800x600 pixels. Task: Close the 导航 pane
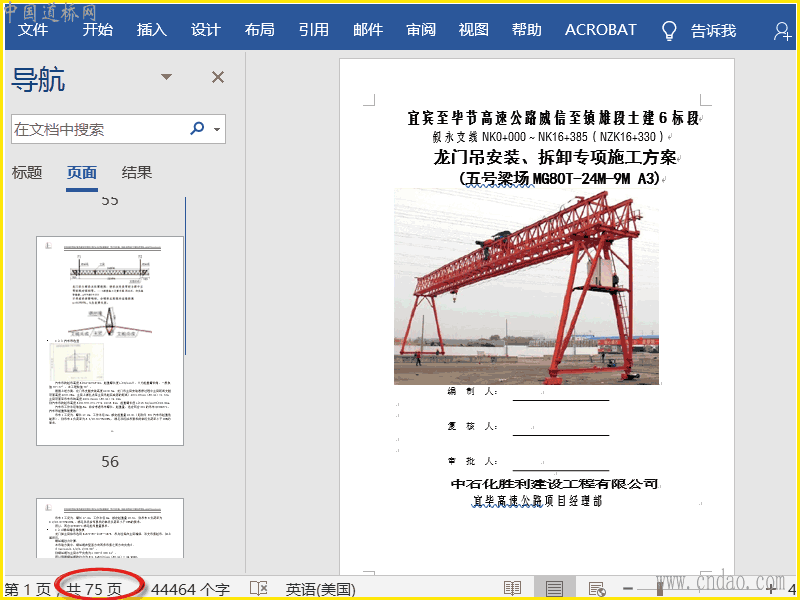click(218, 77)
